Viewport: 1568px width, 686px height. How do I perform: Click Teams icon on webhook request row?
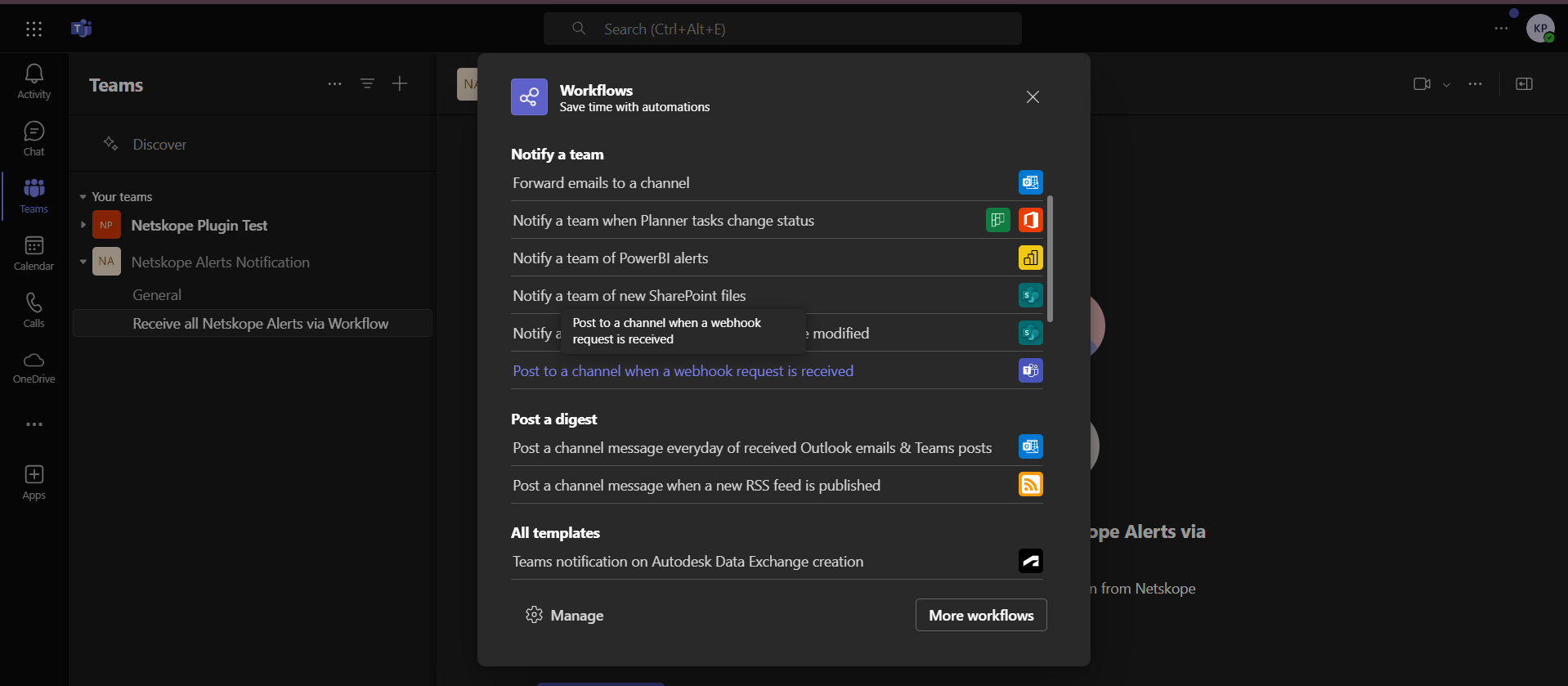1030,370
